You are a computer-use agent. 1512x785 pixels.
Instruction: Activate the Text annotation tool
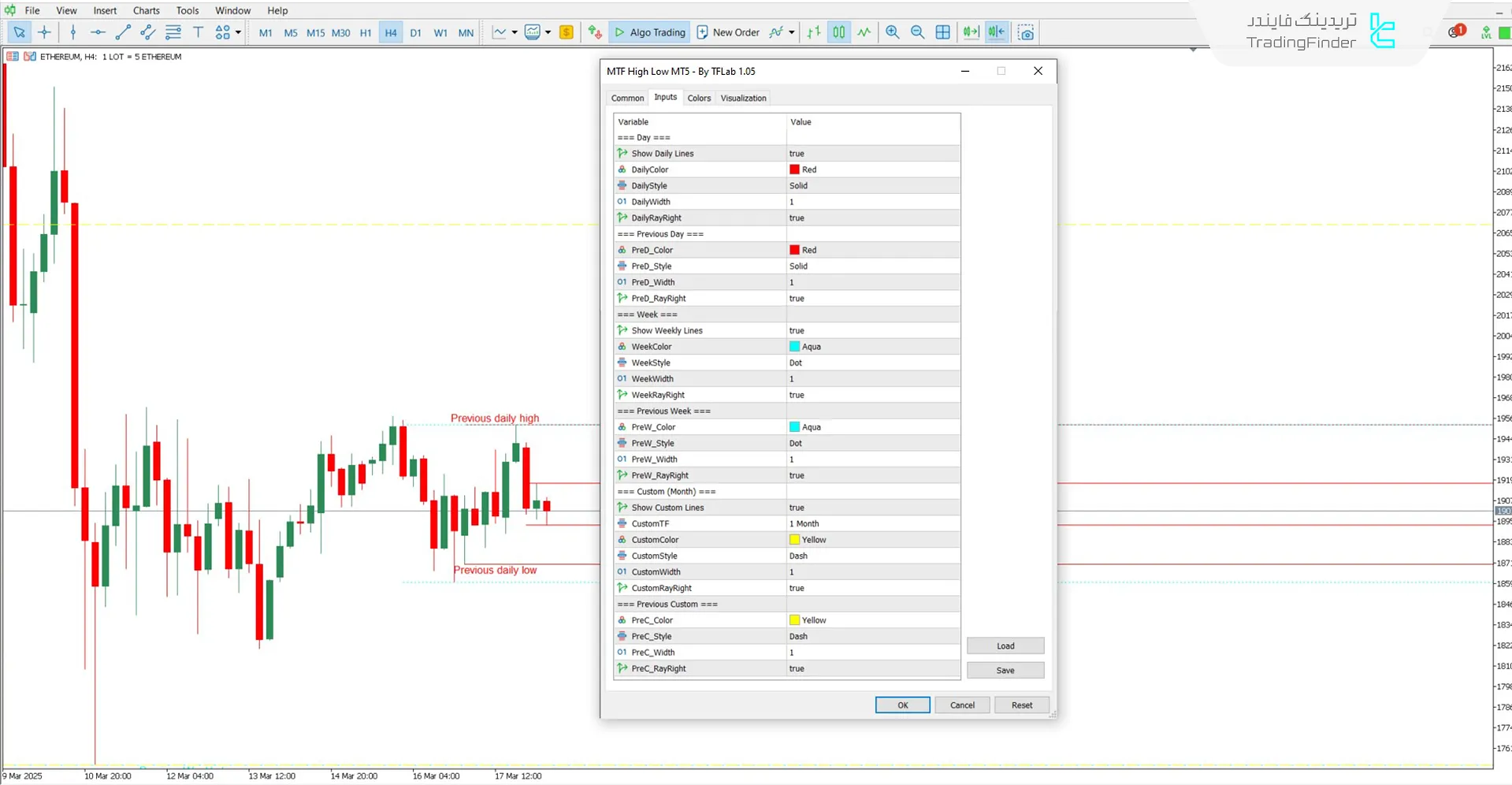point(198,32)
